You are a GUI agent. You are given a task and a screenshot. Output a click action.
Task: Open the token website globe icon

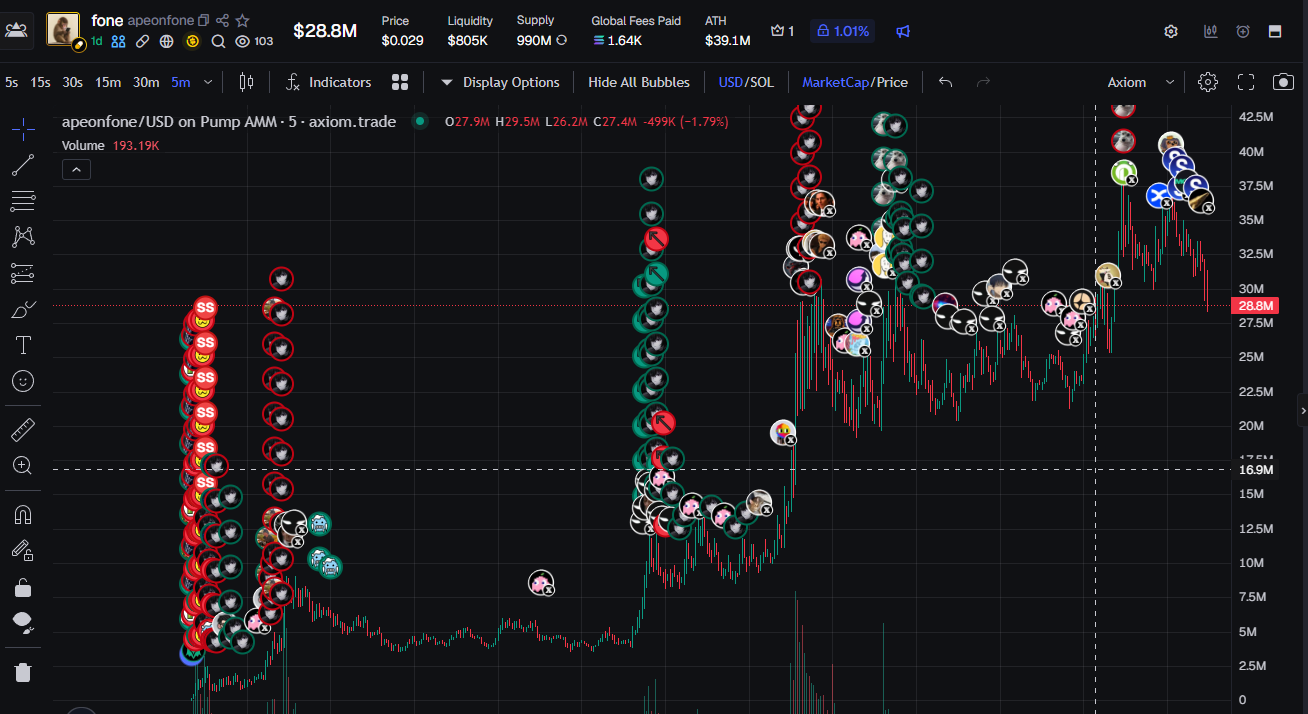click(x=167, y=41)
